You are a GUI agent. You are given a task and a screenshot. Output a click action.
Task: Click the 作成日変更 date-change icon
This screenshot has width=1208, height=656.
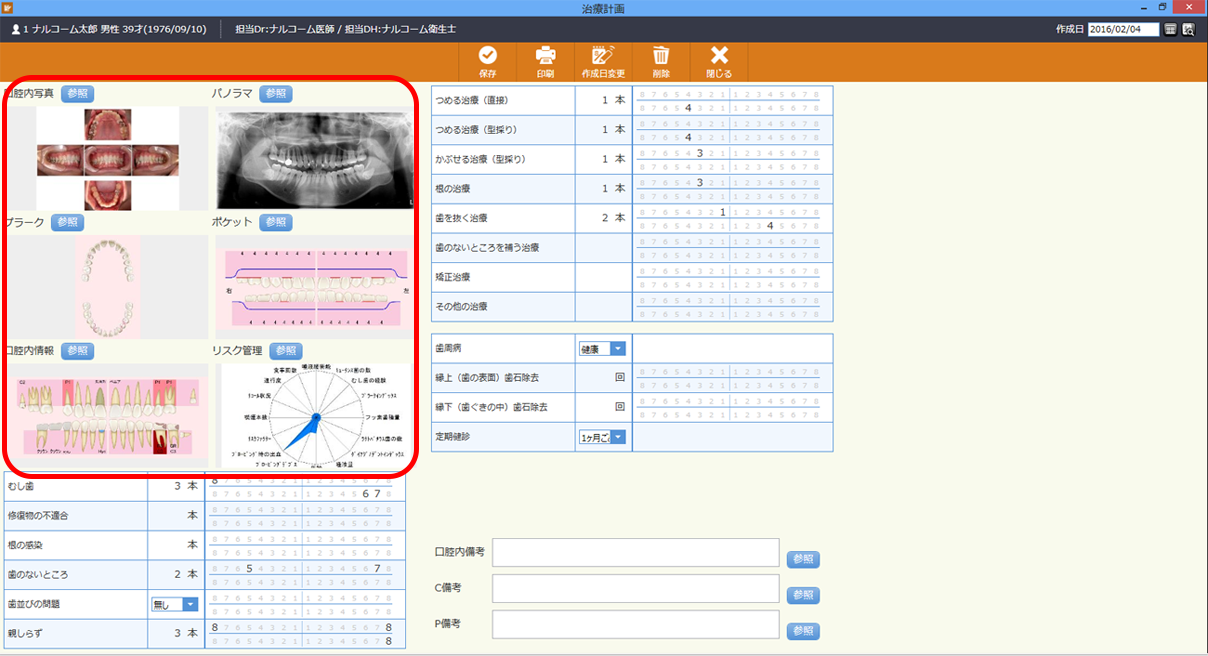point(603,56)
